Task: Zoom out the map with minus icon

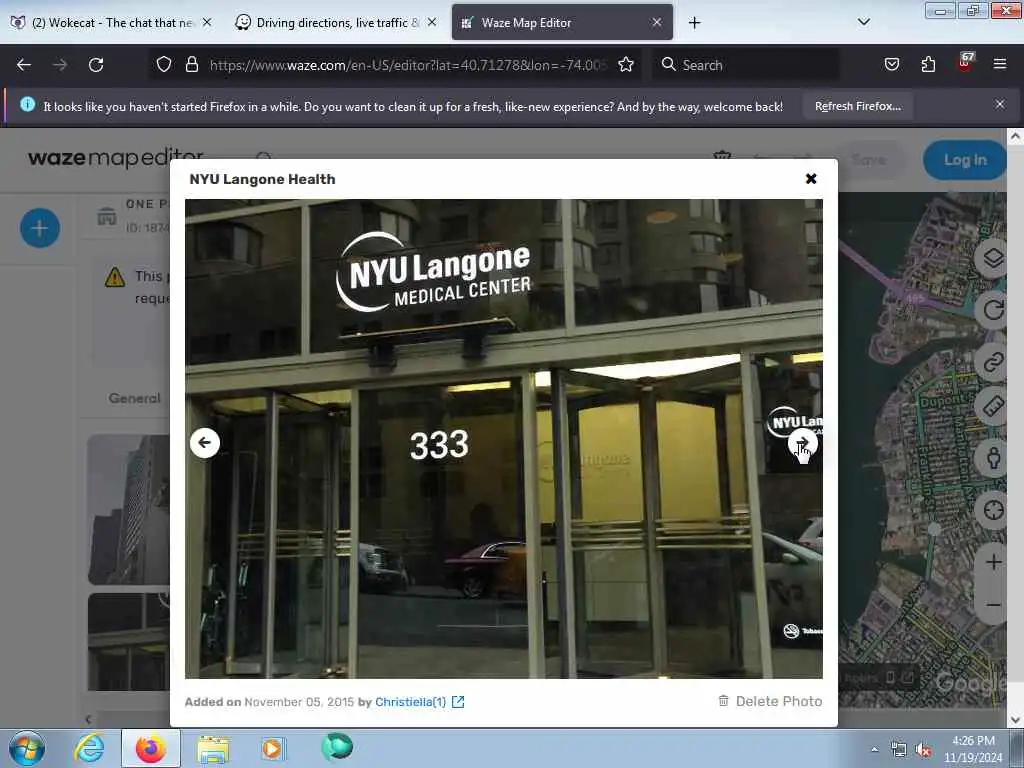Action: 993,605
